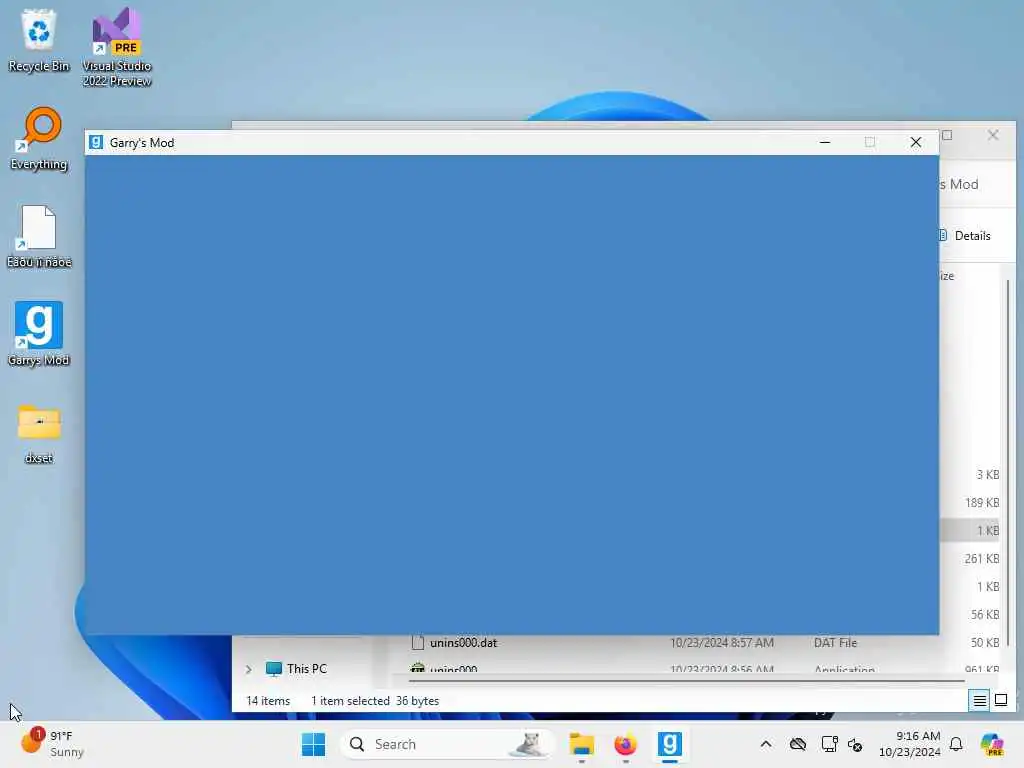Click the display/network tray icon
The height and width of the screenshot is (768, 1024).
coord(829,744)
